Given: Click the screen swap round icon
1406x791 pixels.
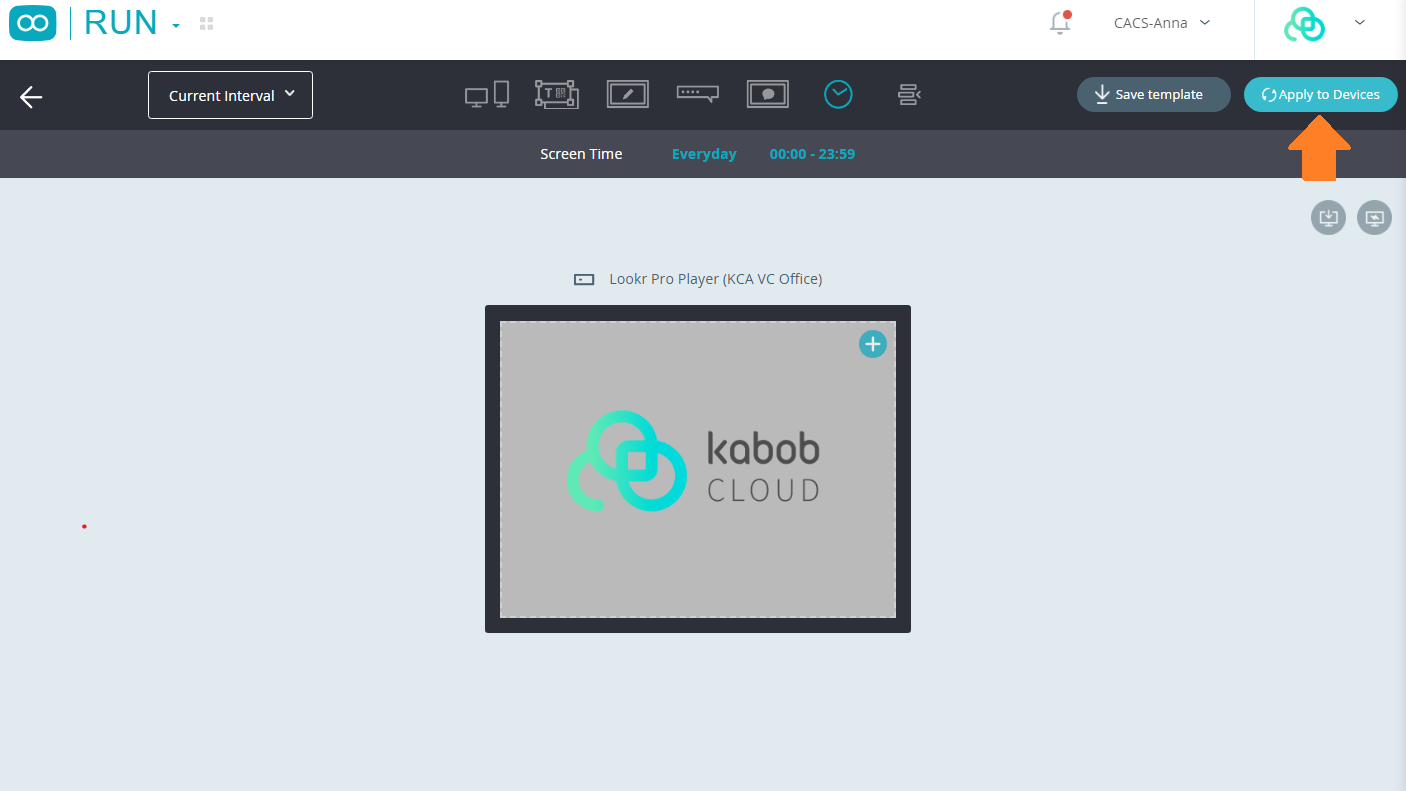Looking at the screenshot, I should pos(1374,217).
